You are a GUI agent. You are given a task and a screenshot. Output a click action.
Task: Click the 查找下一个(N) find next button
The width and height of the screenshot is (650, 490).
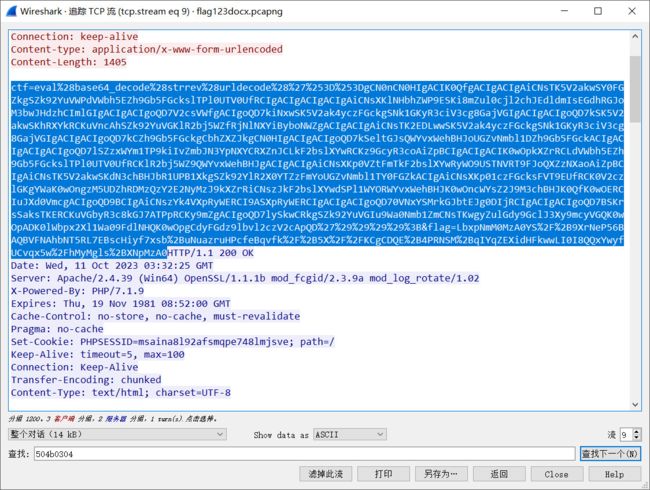pyautogui.click(x=610, y=454)
